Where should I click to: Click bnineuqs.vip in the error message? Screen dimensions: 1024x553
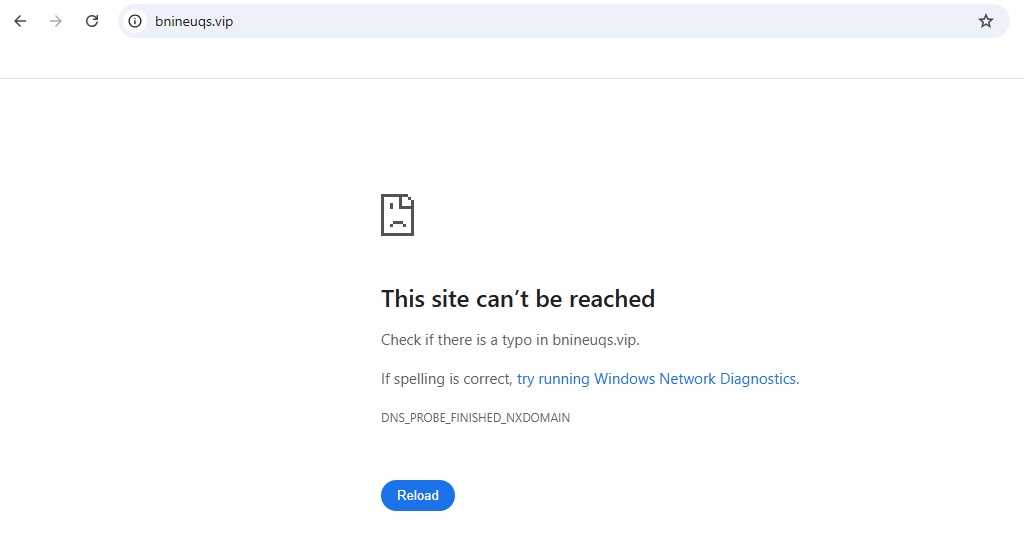(594, 340)
